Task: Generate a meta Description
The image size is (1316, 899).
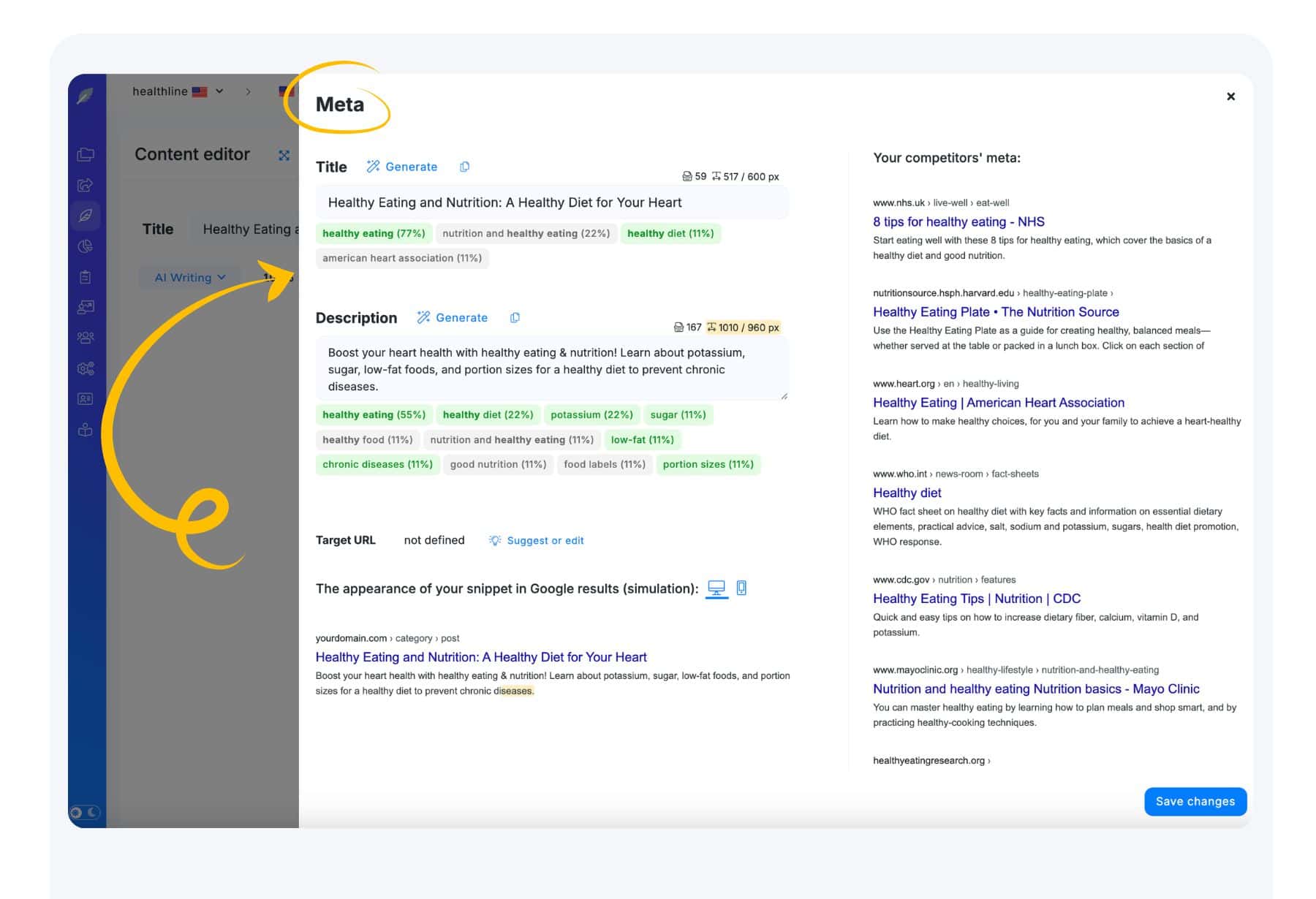Action: (453, 317)
